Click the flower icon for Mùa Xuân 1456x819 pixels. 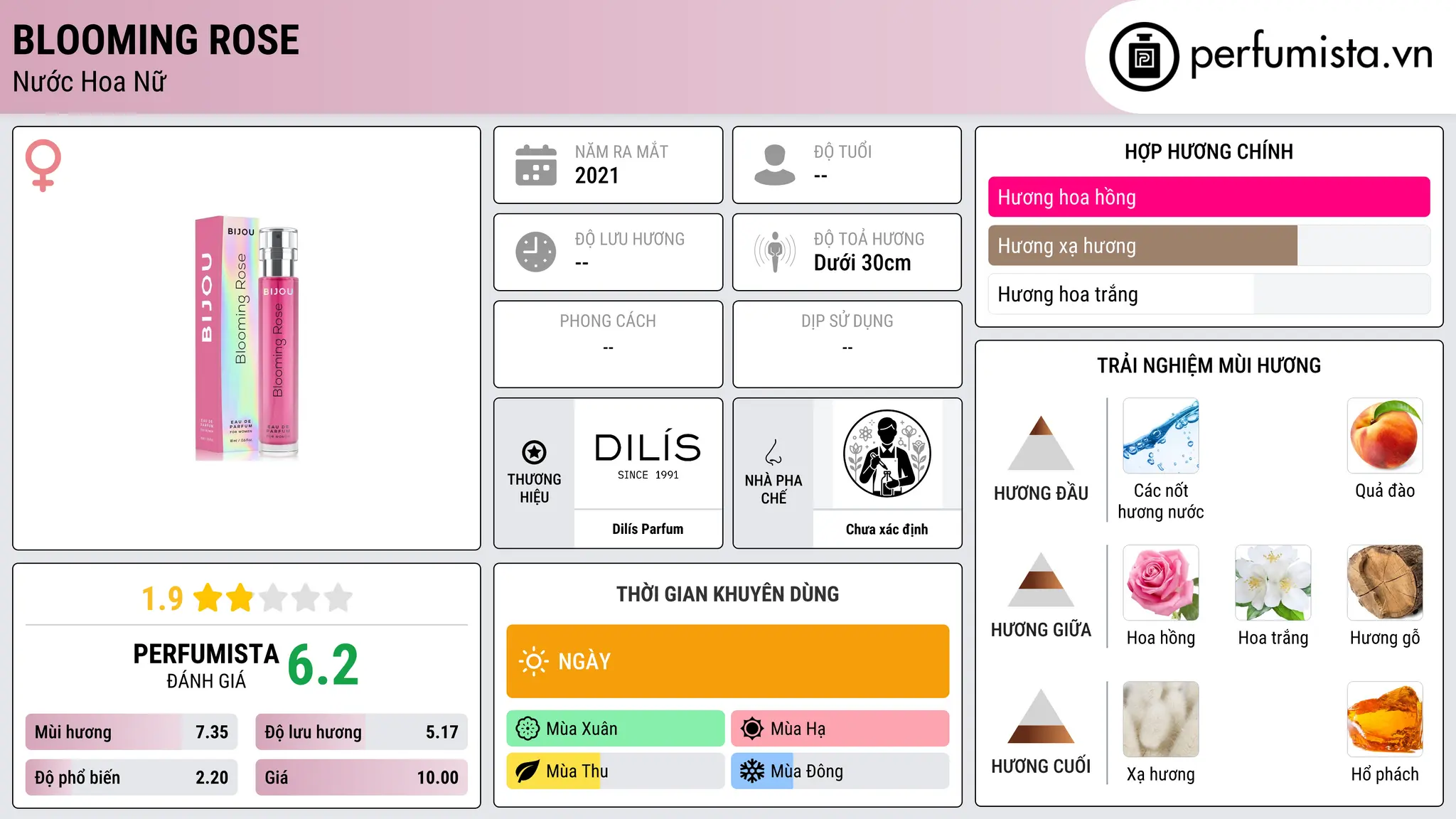pos(528,729)
